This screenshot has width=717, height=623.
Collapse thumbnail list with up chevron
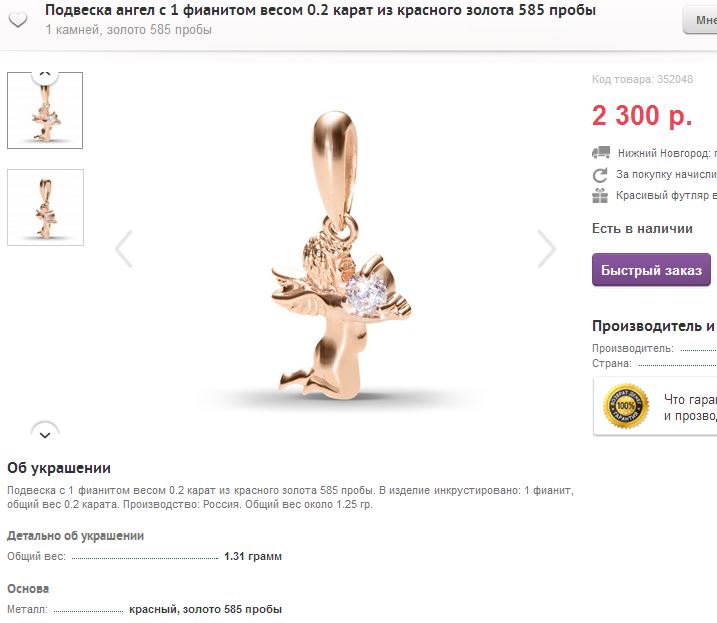(45, 75)
